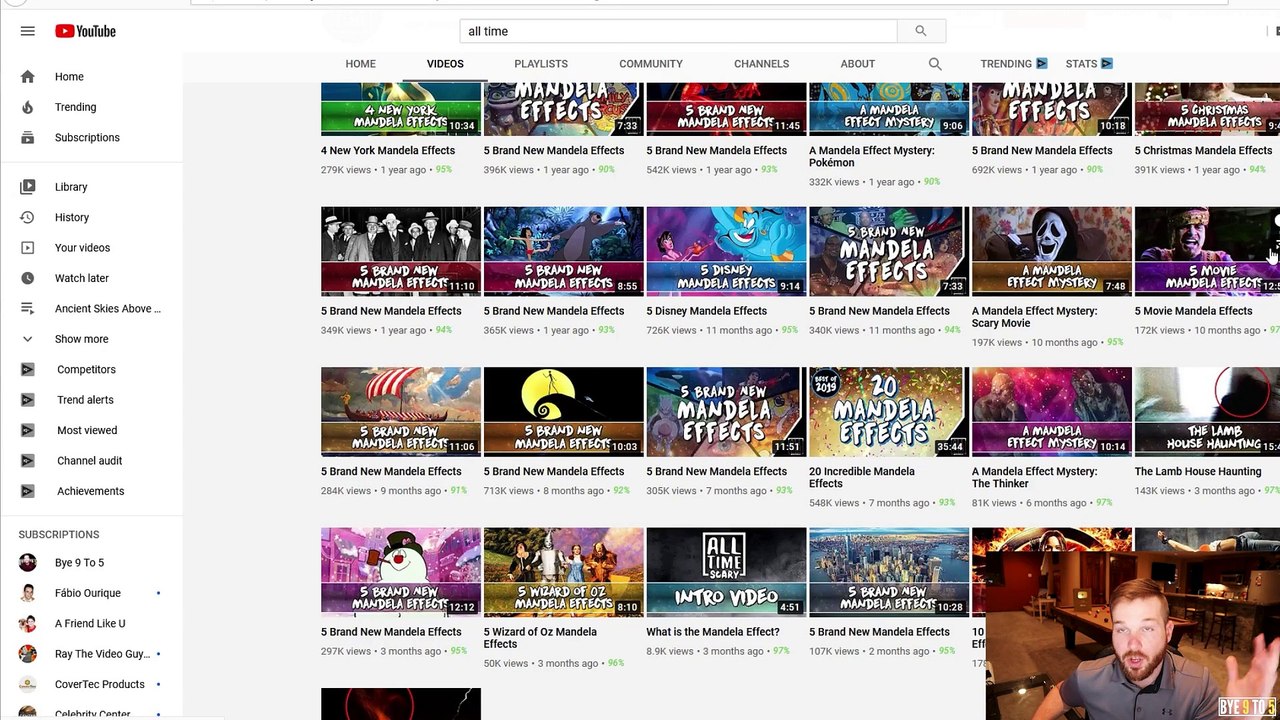The height and width of the screenshot is (720, 1280).
Task: Play the black-and-white men thumbnail 11:10
Action: [x=400, y=252]
